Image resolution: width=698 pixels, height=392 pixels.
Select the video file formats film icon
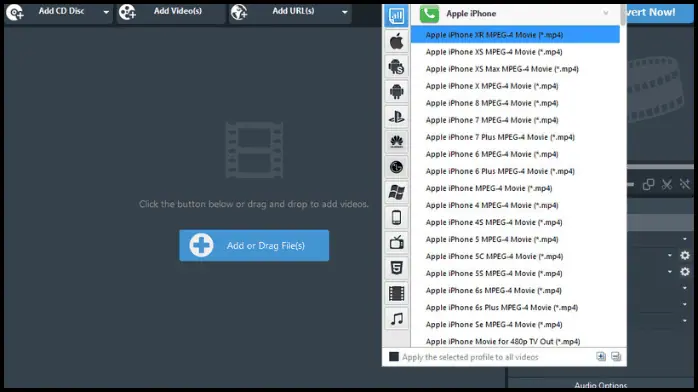coord(396,293)
